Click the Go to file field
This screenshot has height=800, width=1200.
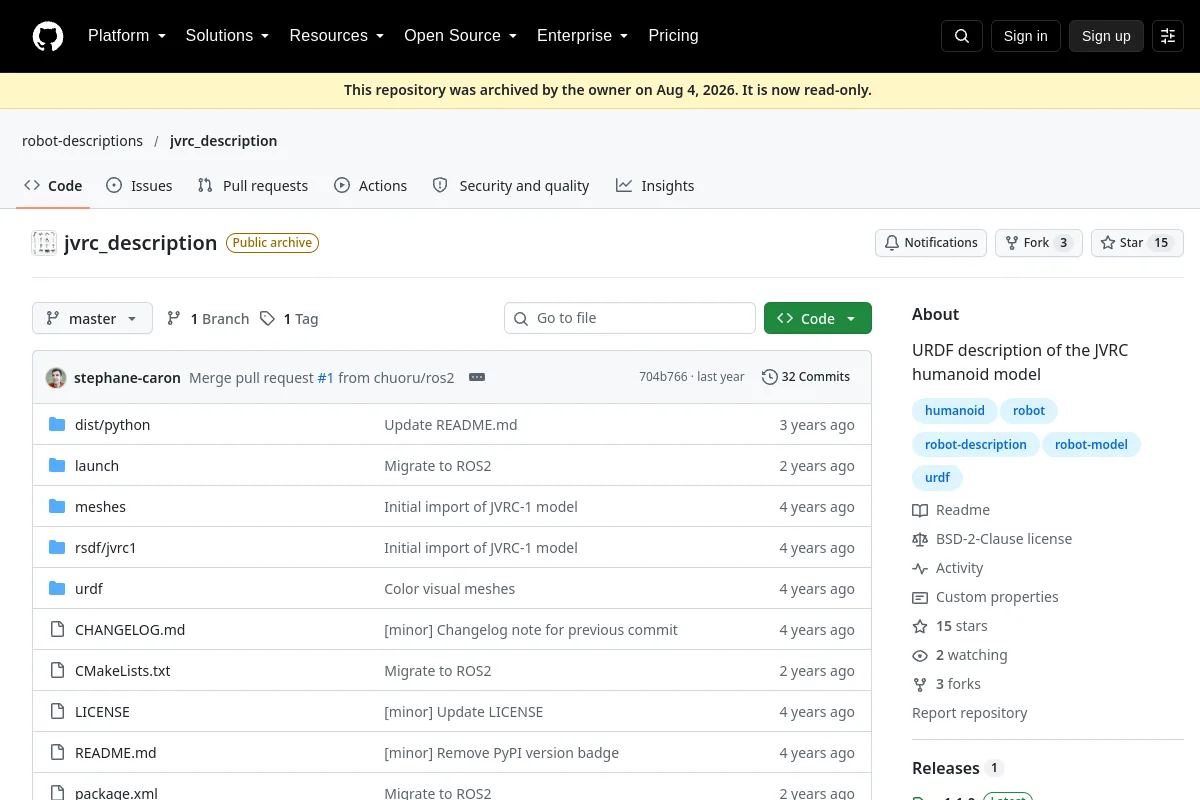click(630, 318)
